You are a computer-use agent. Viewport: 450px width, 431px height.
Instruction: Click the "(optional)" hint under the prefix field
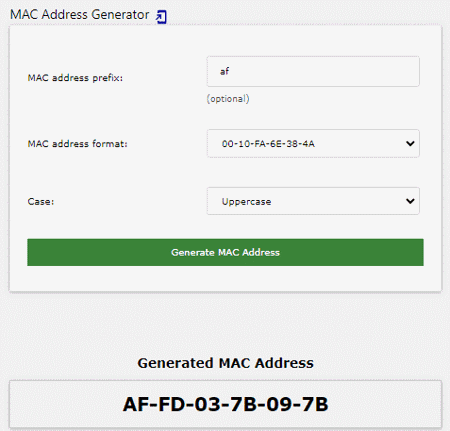pyautogui.click(x=228, y=99)
